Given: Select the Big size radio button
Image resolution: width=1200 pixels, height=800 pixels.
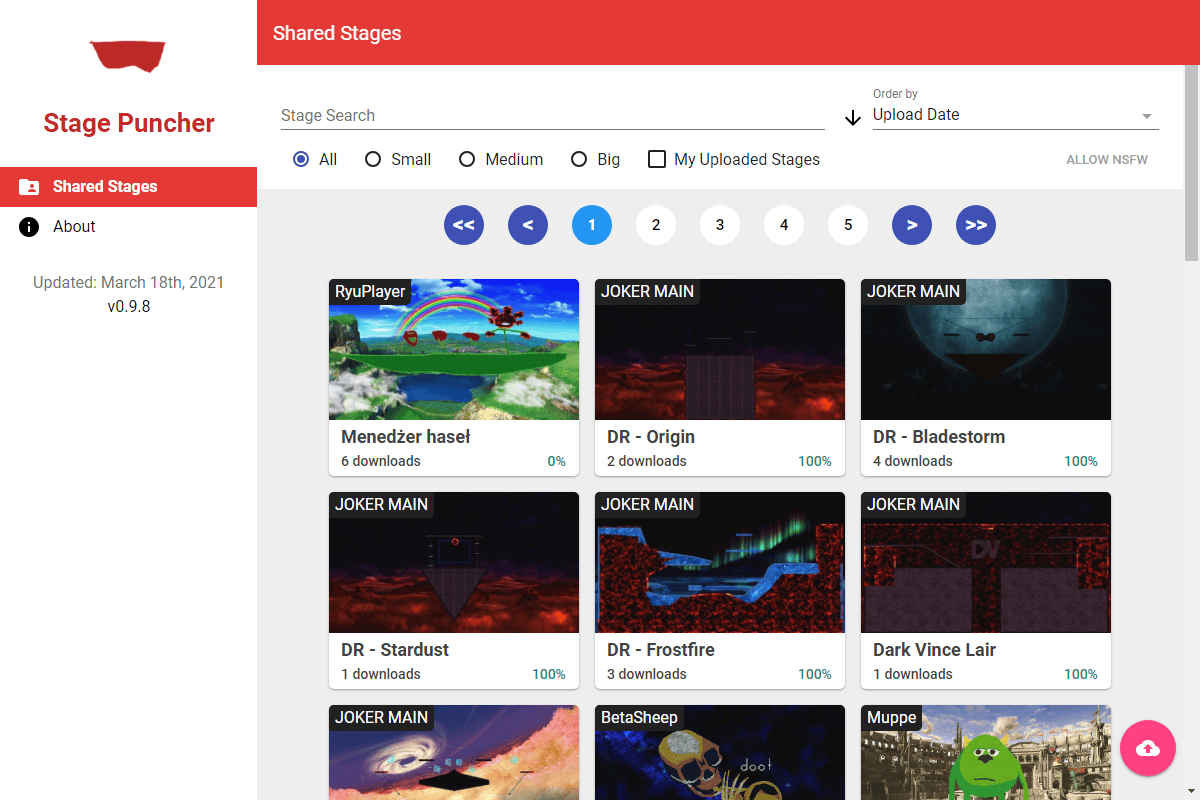Looking at the screenshot, I should [x=579, y=159].
